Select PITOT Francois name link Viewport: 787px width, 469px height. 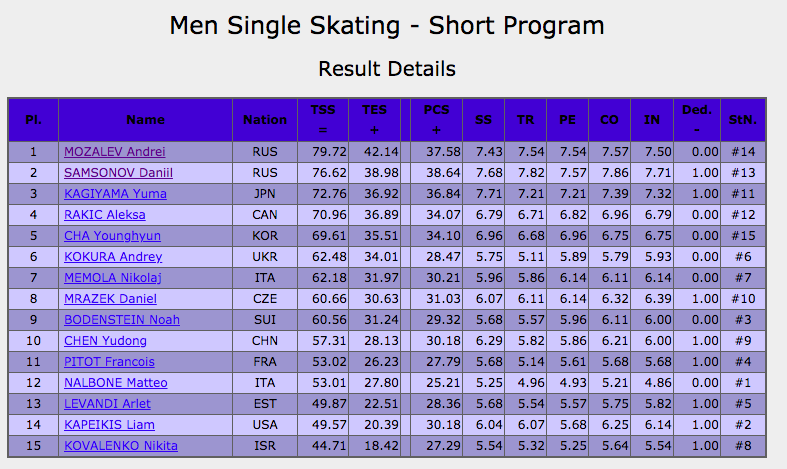(x=109, y=362)
